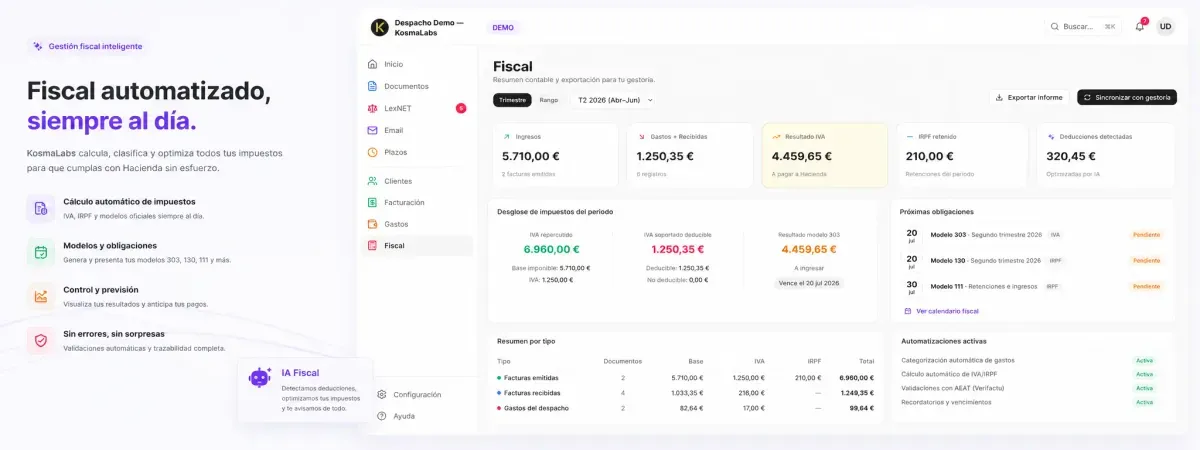This screenshot has width=1200, height=450.
Task: Click the calendar icon beside Ver calendario fiscal
Action: [x=907, y=311]
